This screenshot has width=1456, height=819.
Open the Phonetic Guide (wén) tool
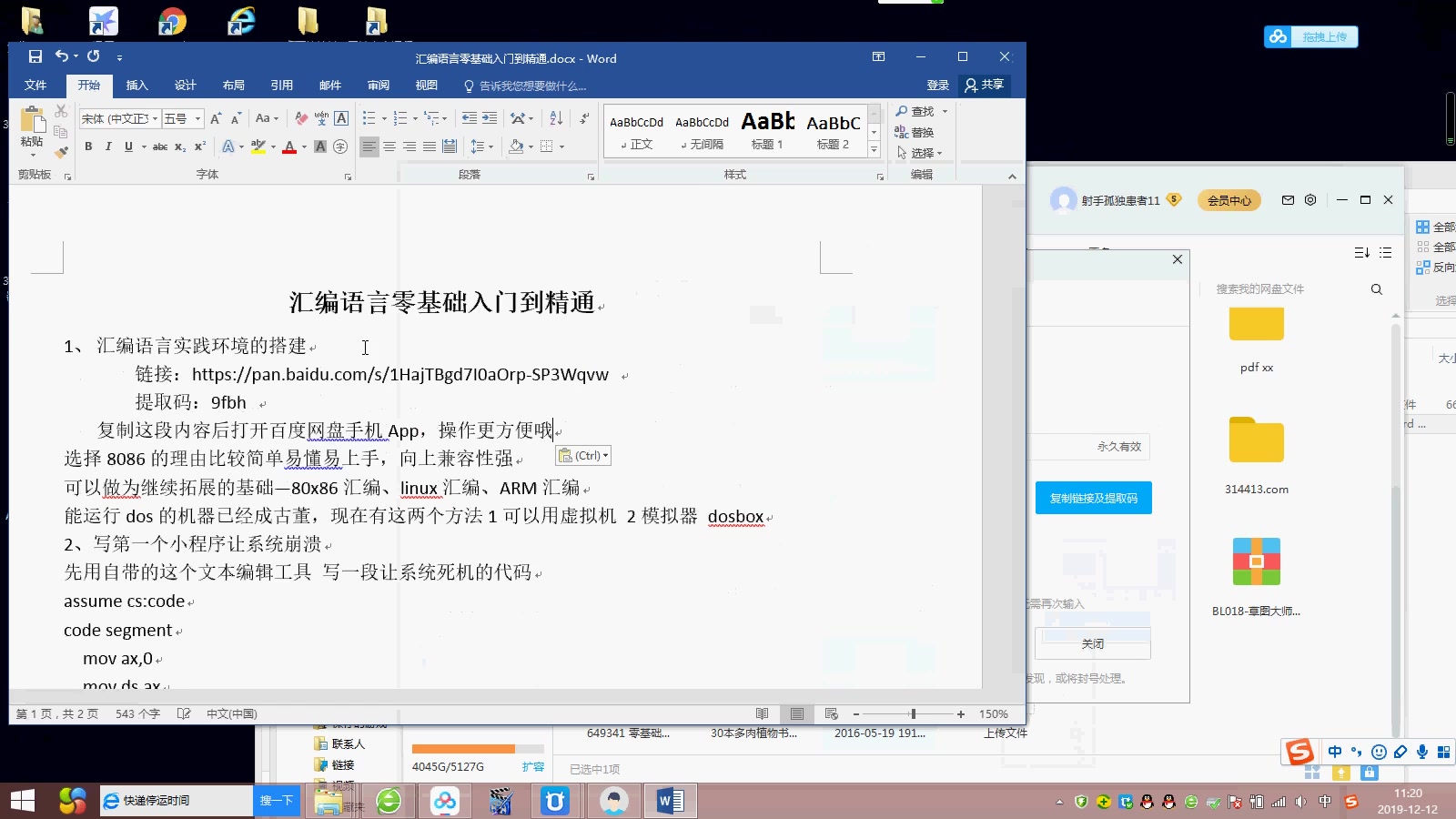coord(321,118)
